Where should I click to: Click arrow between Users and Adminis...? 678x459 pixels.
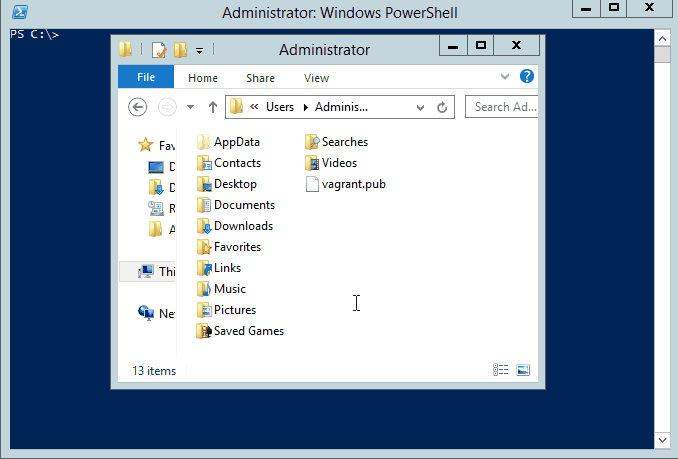click(x=306, y=107)
